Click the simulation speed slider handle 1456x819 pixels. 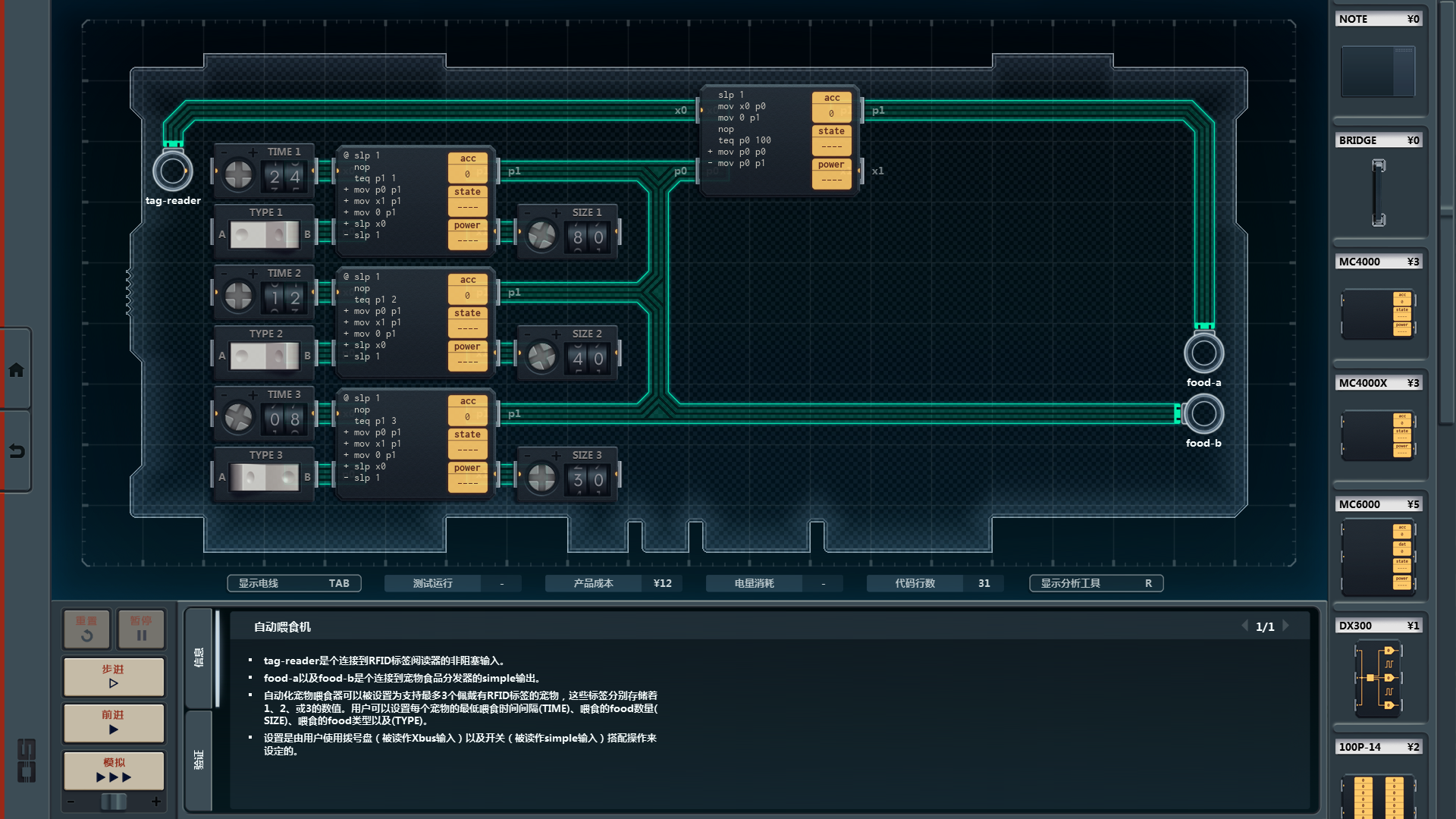[x=114, y=802]
